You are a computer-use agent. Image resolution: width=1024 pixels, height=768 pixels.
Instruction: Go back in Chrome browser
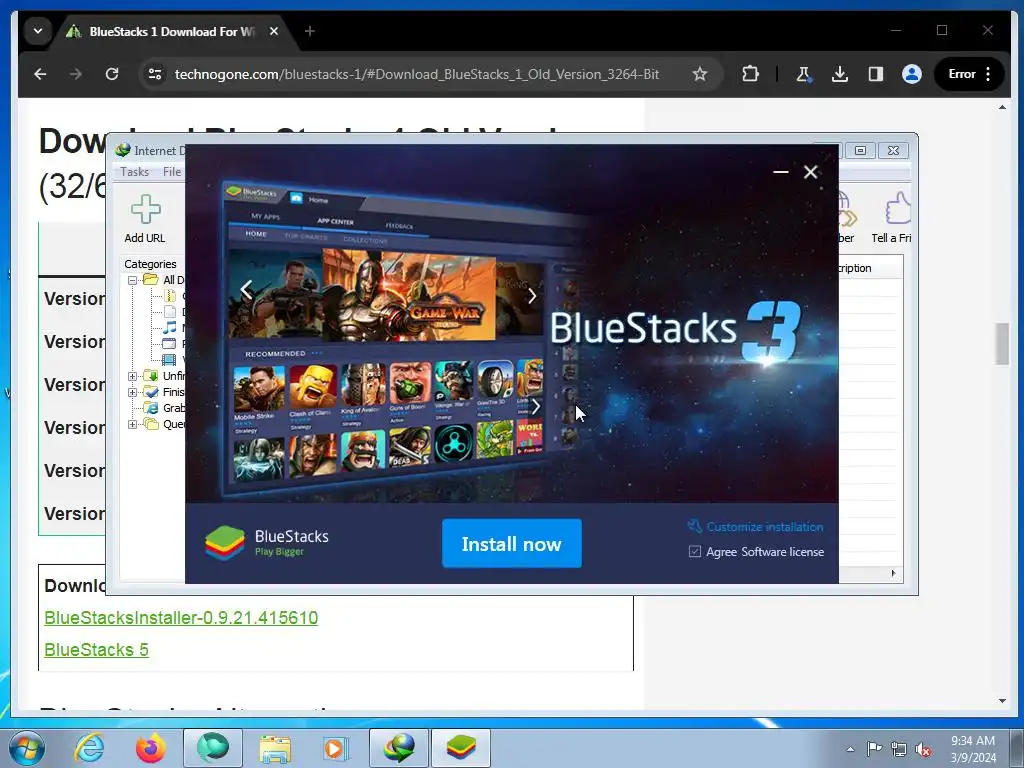(40, 74)
